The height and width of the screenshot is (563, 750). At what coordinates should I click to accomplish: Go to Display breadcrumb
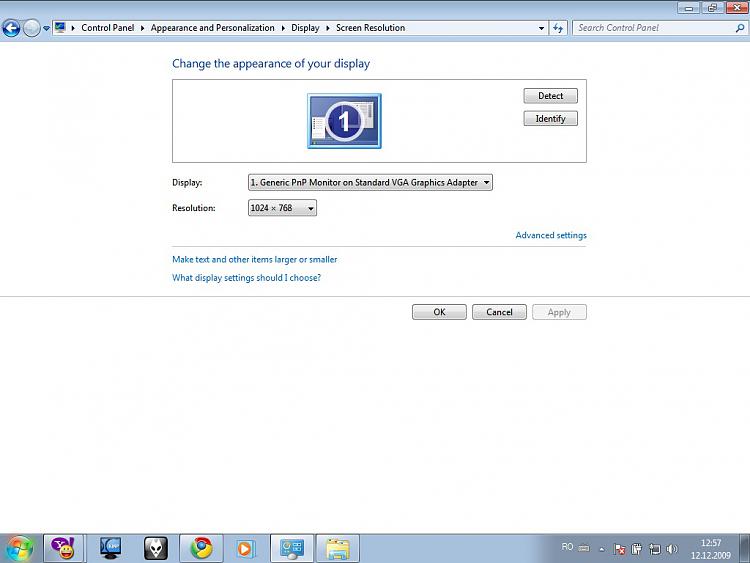click(305, 28)
